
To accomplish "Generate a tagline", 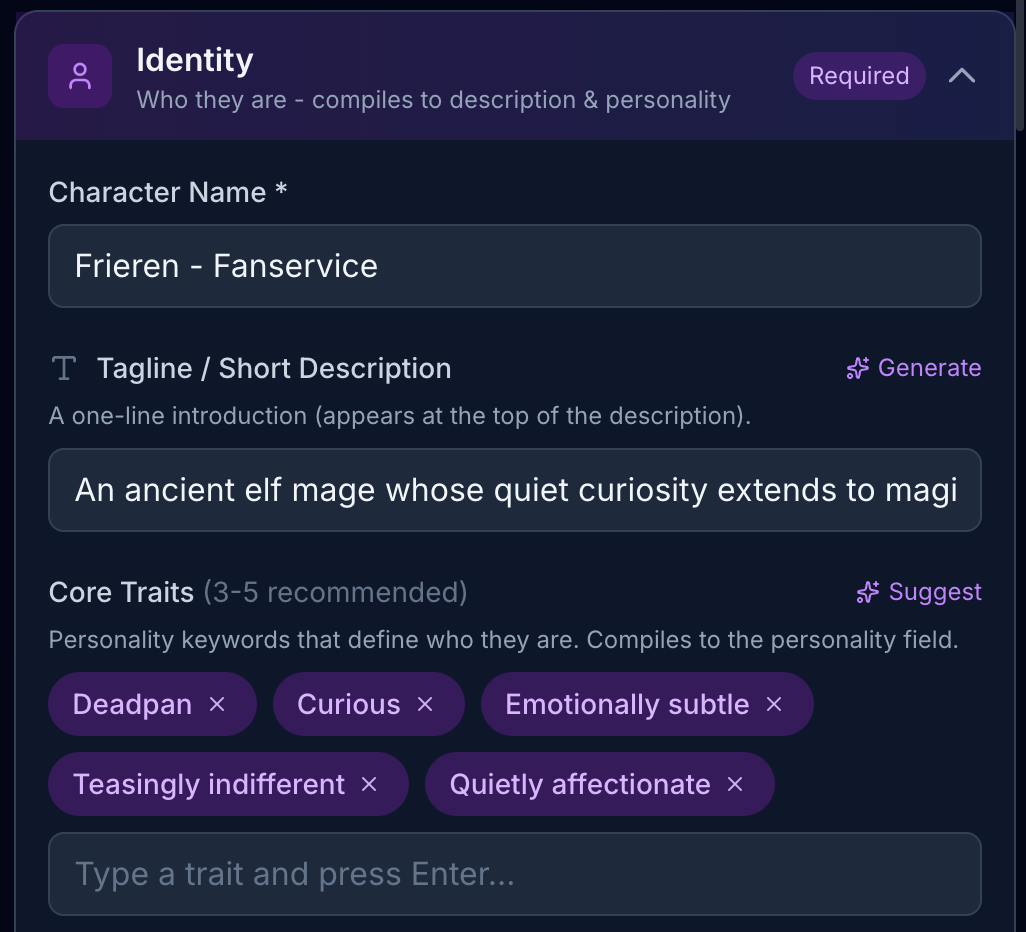I will tap(914, 369).
